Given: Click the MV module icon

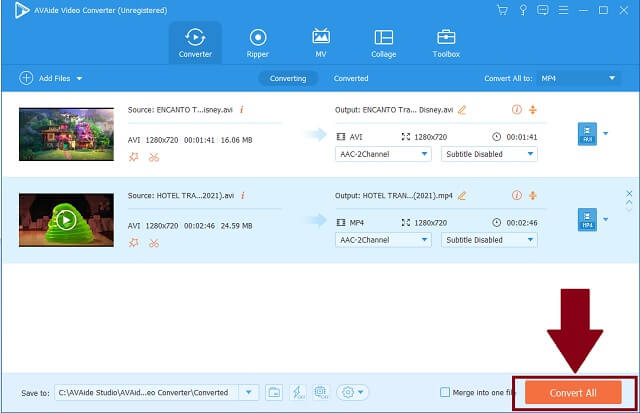Looking at the screenshot, I should tap(321, 42).
